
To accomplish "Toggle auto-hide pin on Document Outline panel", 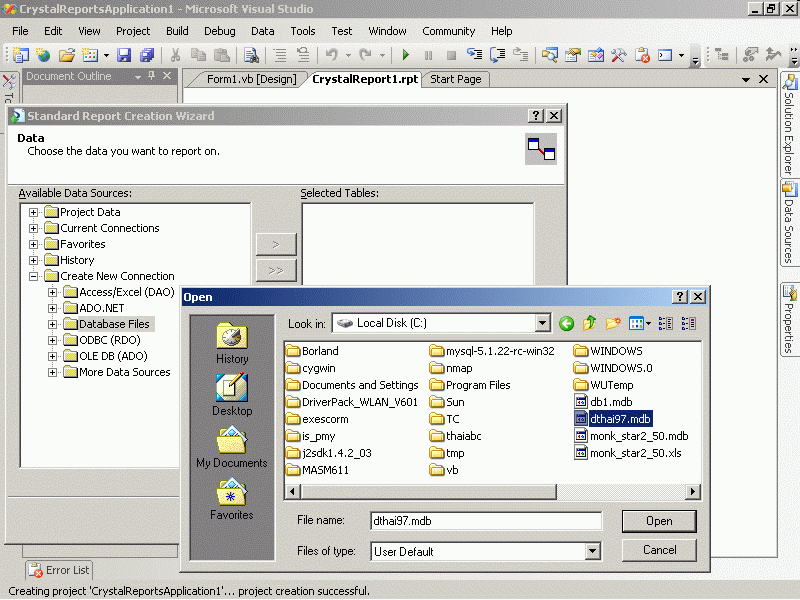I will point(152,76).
